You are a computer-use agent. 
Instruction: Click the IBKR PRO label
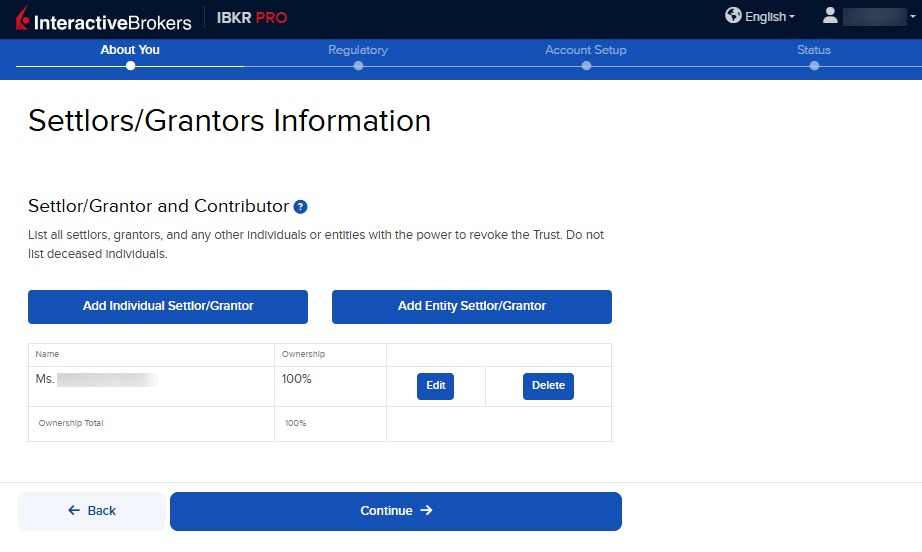pos(252,18)
